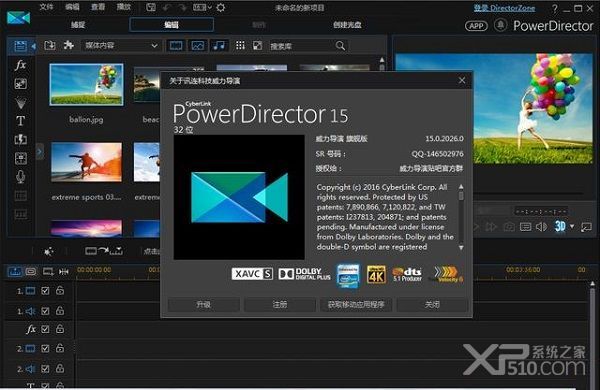Image resolution: width=600 pixels, height=390 pixels.
Task: Open the 3D mode dropdown arrow
Action: [x=572, y=227]
